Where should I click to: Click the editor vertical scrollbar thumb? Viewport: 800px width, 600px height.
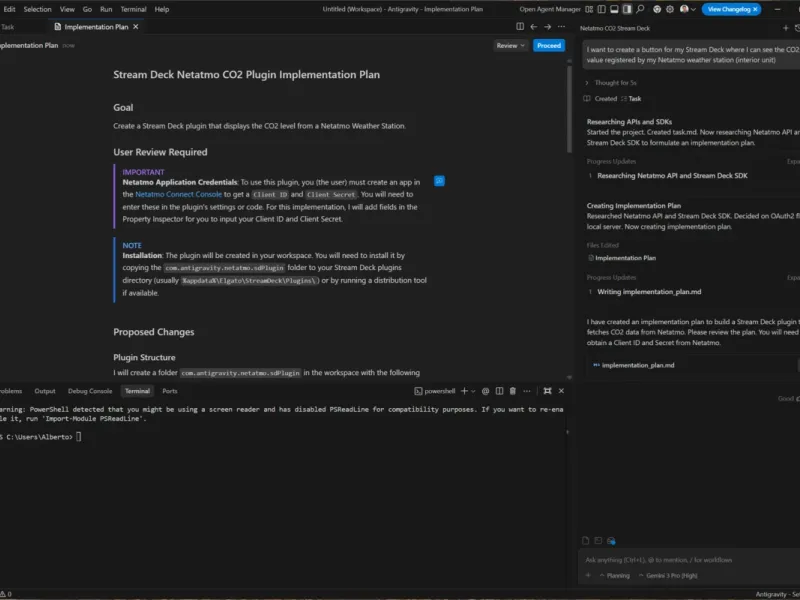pyautogui.click(x=569, y=108)
